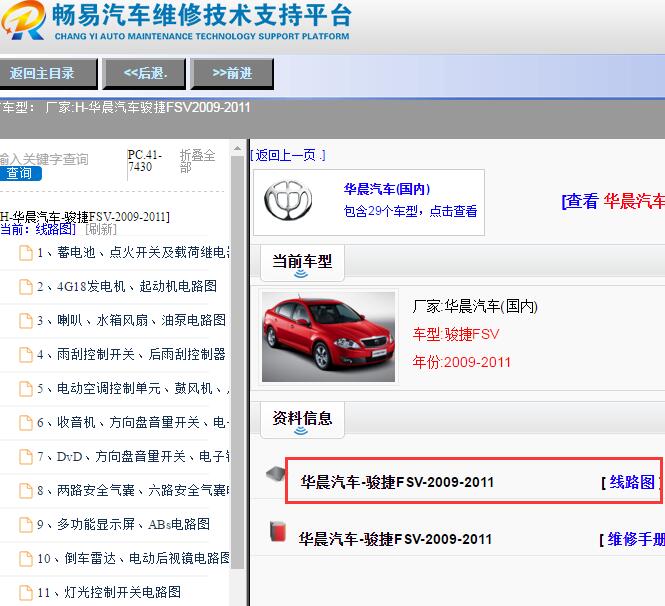
Task: Click 包含29个车型，点击查看 link
Action: (411, 211)
